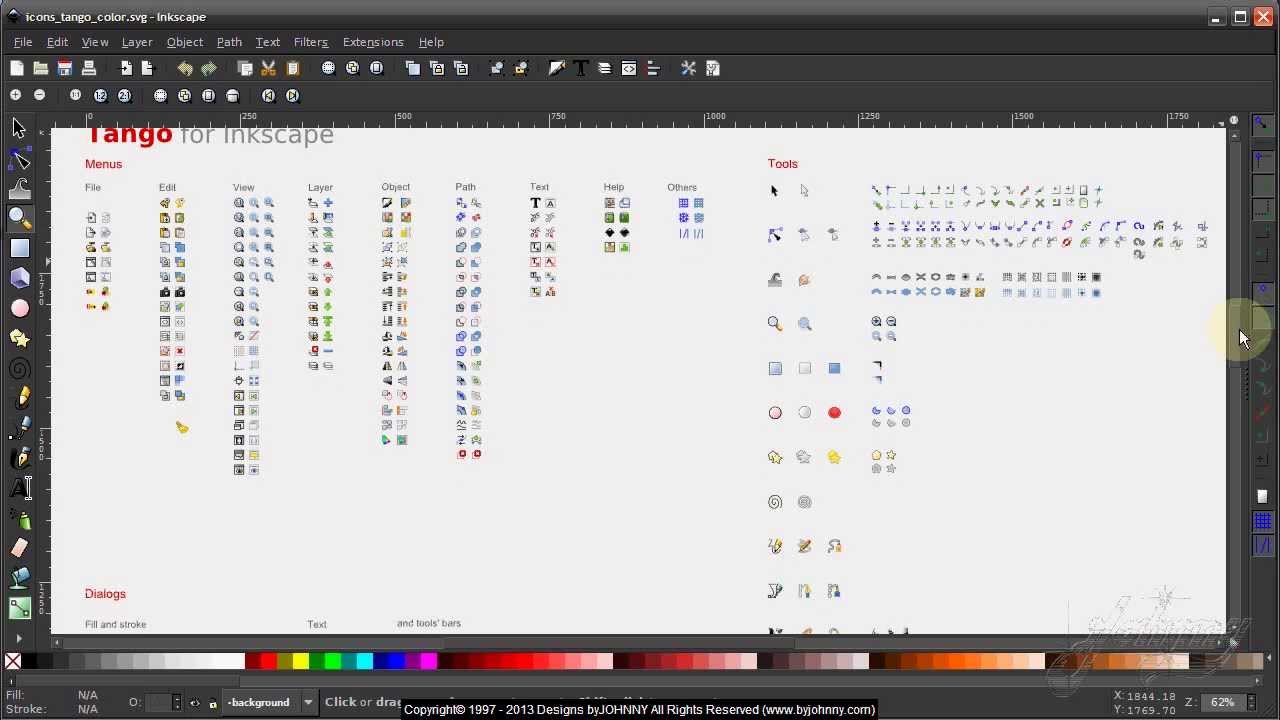This screenshot has width=1280, height=720.
Task: Open the XML editor icon
Action: tap(629, 68)
